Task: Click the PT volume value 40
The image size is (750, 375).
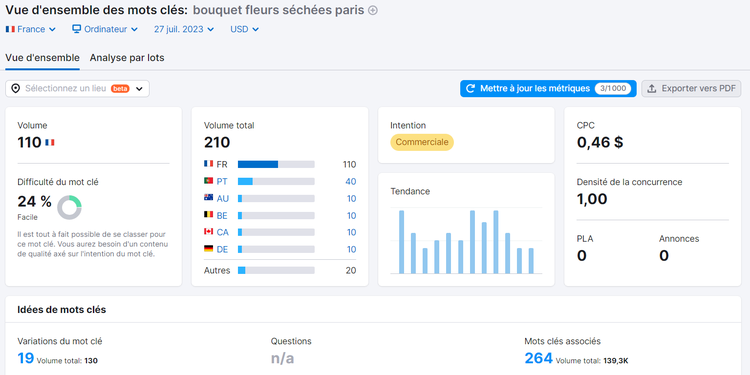Action: point(351,182)
